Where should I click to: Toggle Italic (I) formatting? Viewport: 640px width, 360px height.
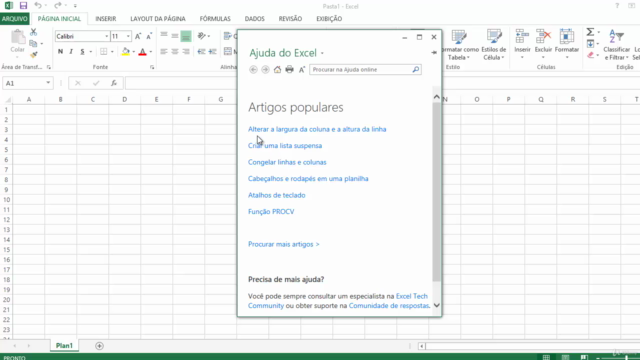coord(71,51)
